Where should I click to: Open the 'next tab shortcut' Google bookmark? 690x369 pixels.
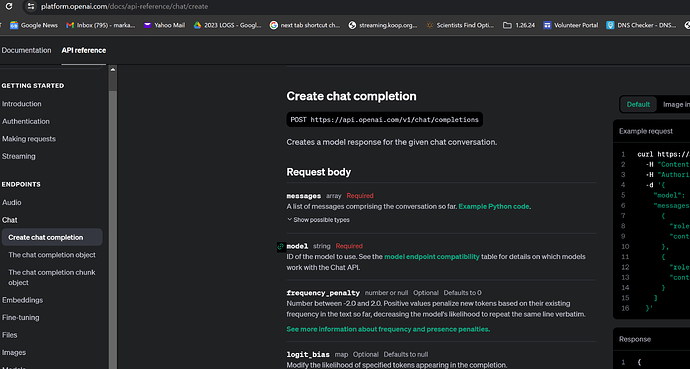click(305, 25)
